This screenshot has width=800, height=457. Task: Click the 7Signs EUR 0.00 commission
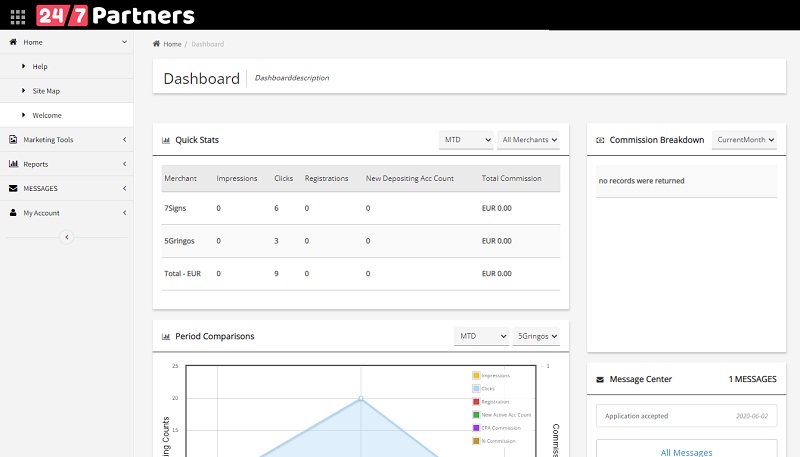coord(496,208)
